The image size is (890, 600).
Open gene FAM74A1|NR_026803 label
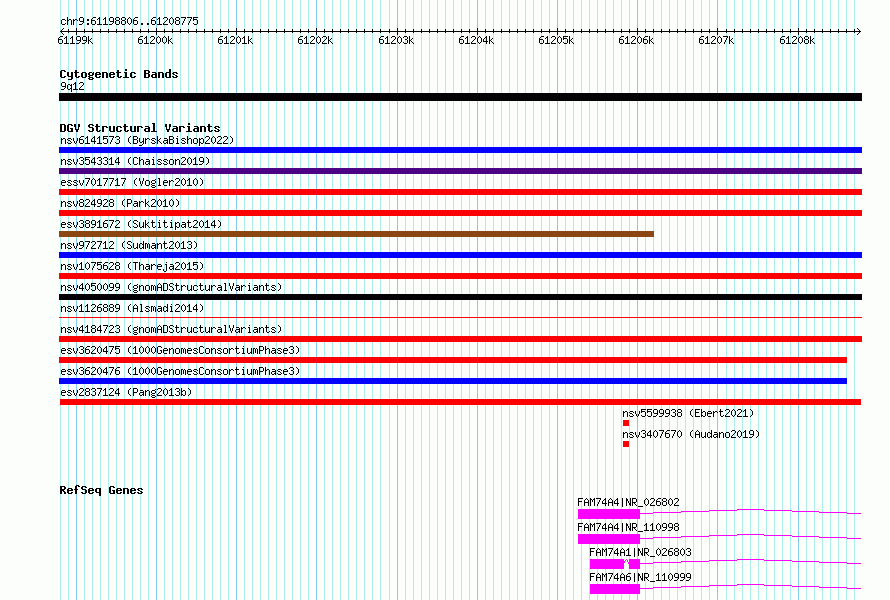coord(640,552)
